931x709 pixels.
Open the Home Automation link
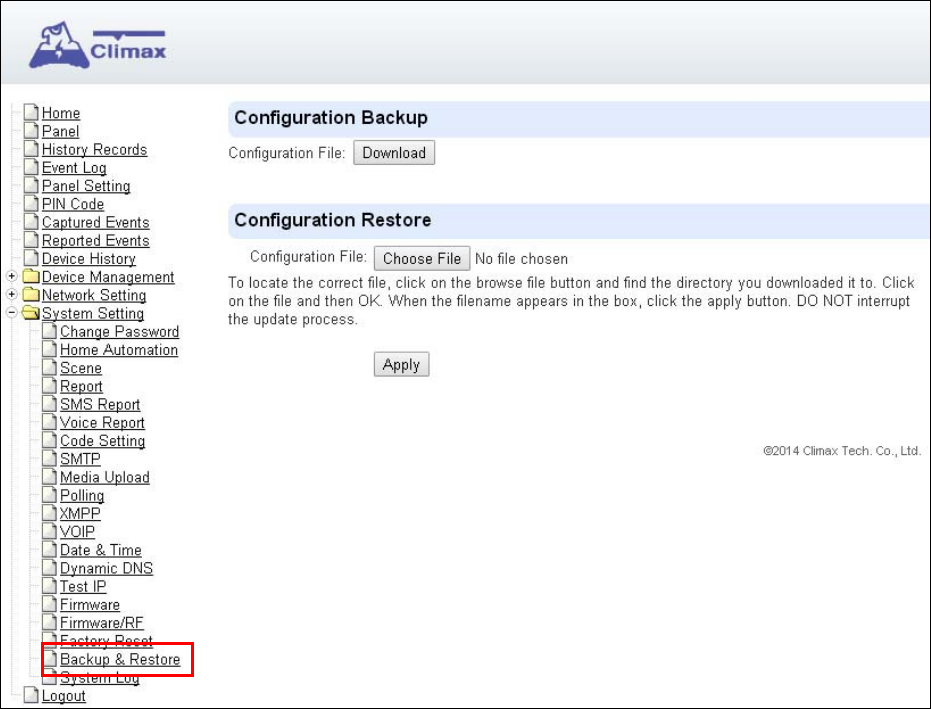click(x=119, y=350)
